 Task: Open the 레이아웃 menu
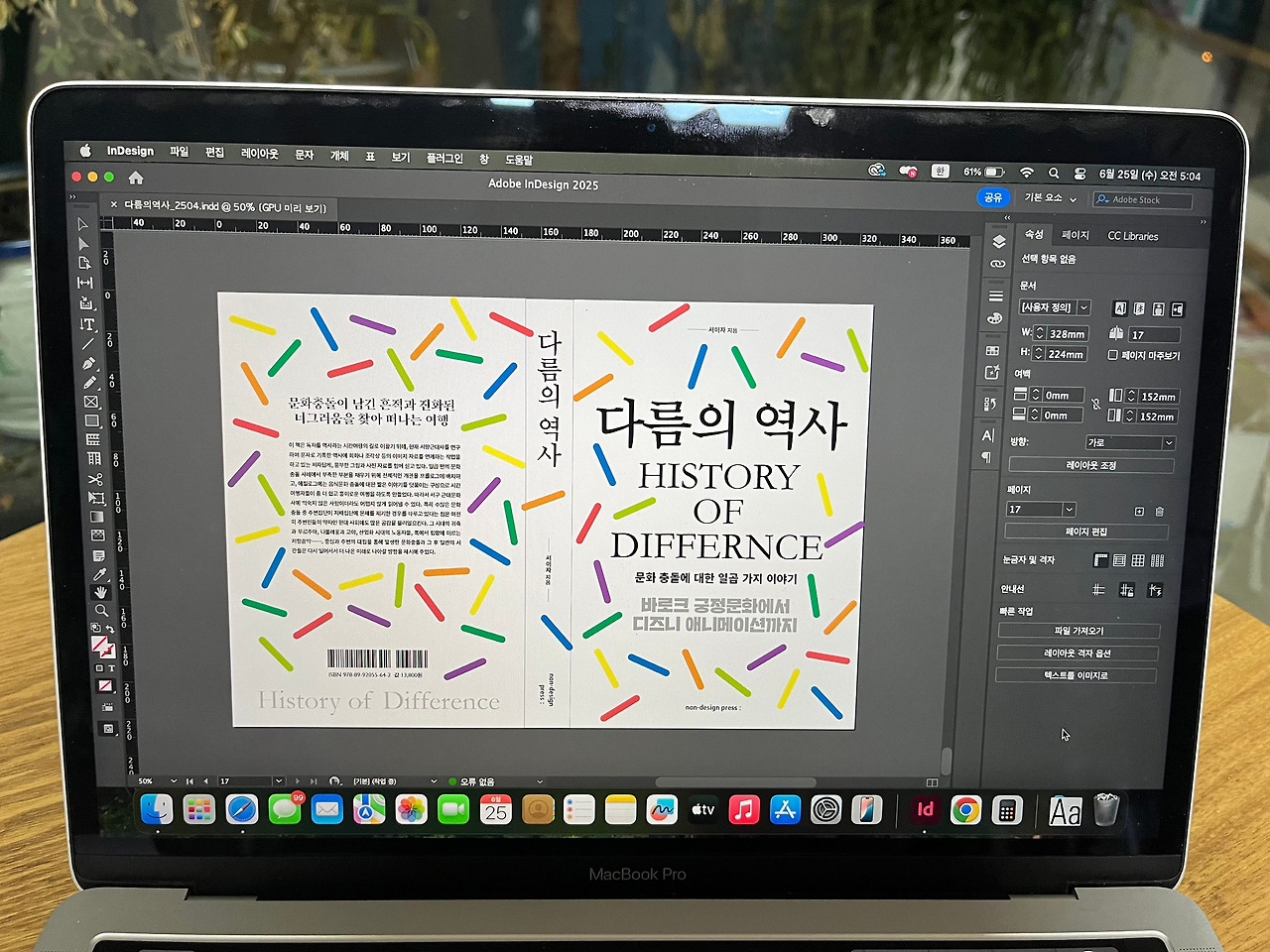[260, 151]
